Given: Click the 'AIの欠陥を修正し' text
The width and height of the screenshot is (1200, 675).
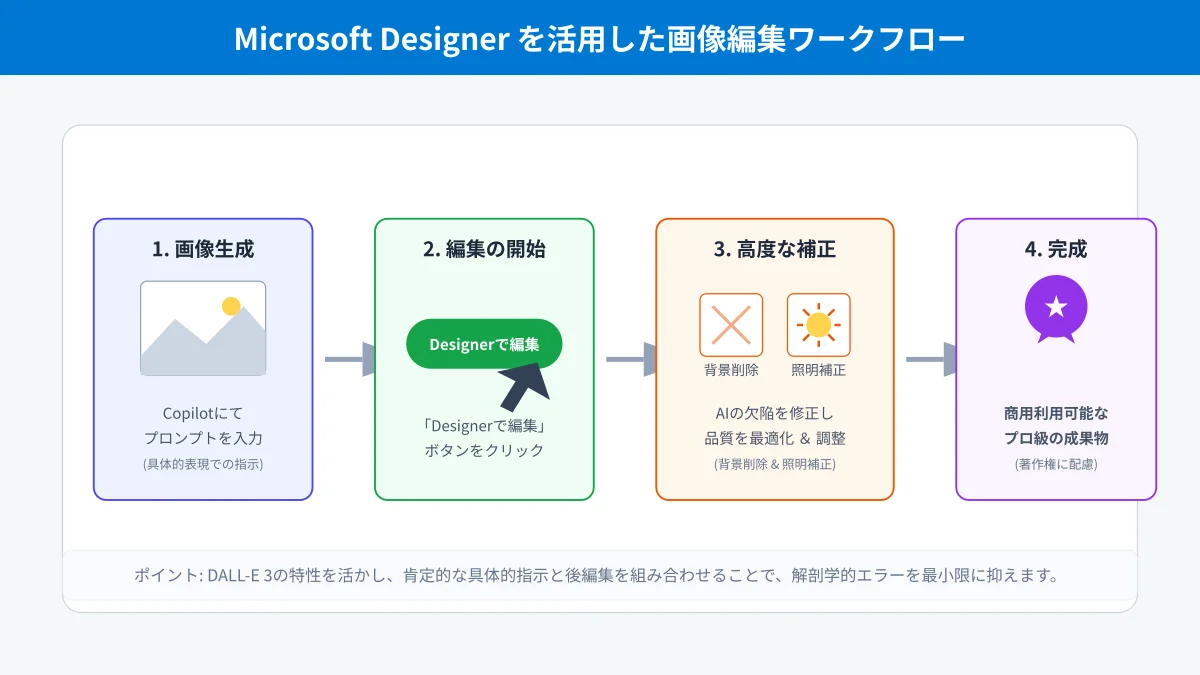Looking at the screenshot, I should coord(775,413).
